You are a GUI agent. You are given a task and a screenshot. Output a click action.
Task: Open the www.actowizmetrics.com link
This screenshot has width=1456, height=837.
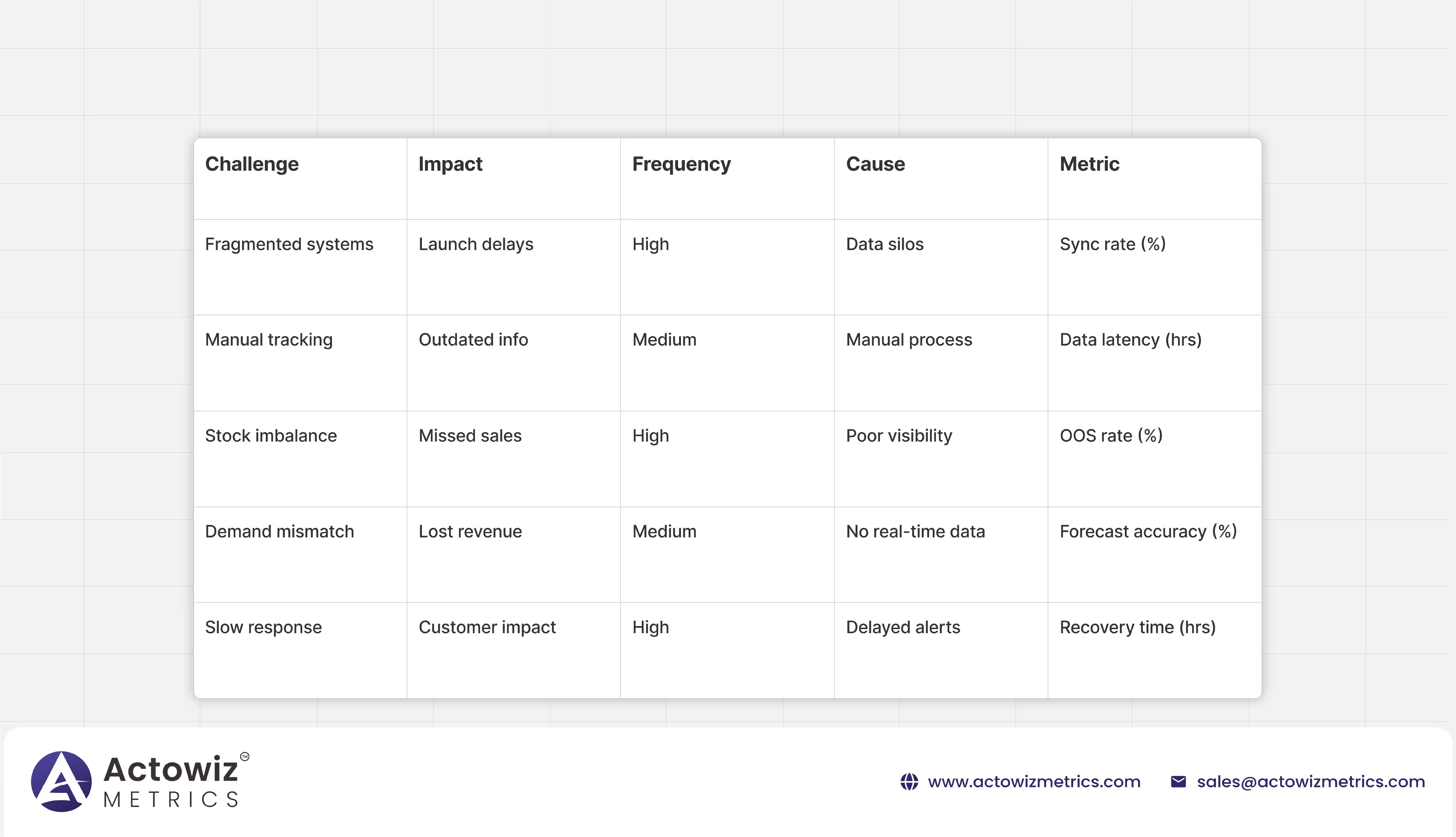(x=1034, y=782)
